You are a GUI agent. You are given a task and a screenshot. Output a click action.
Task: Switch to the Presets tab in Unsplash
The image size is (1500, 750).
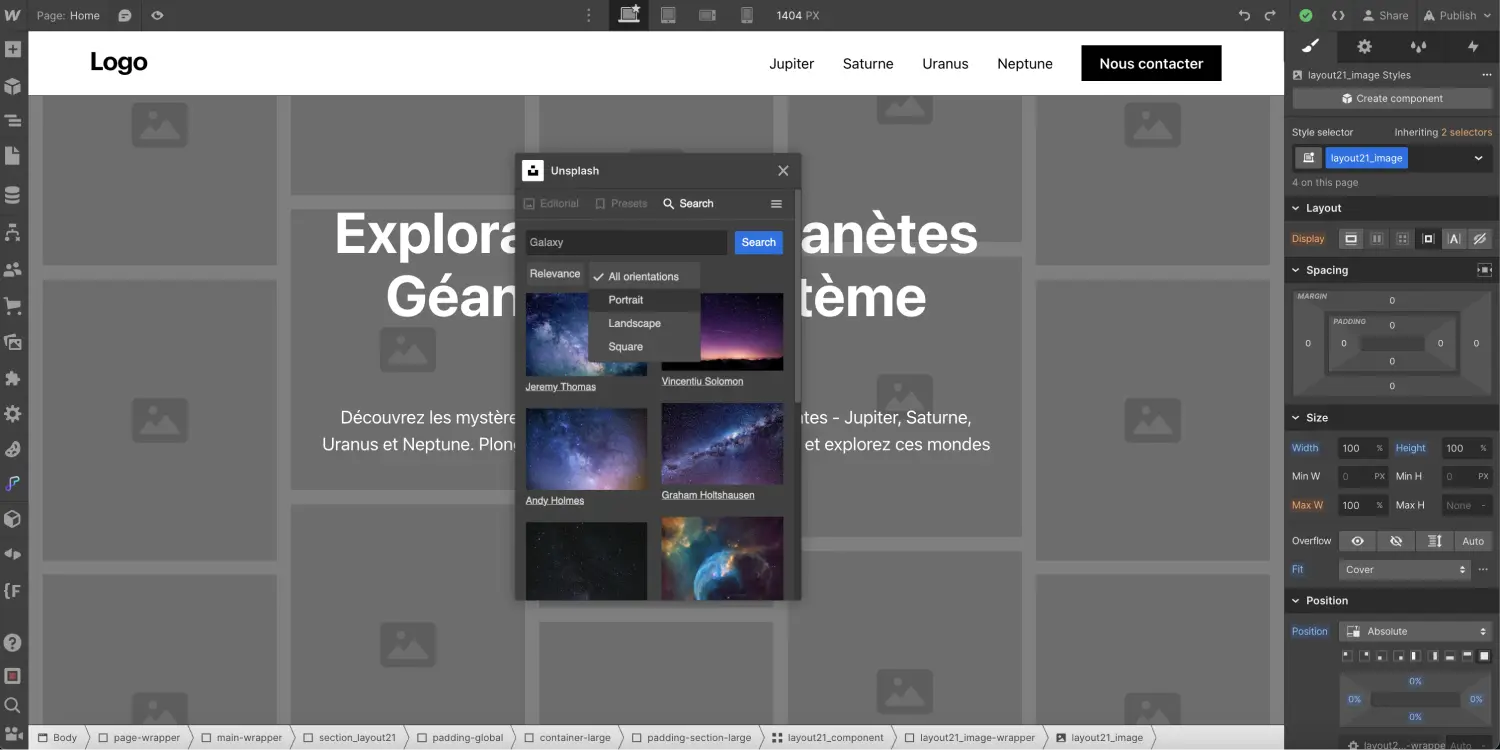coord(621,203)
